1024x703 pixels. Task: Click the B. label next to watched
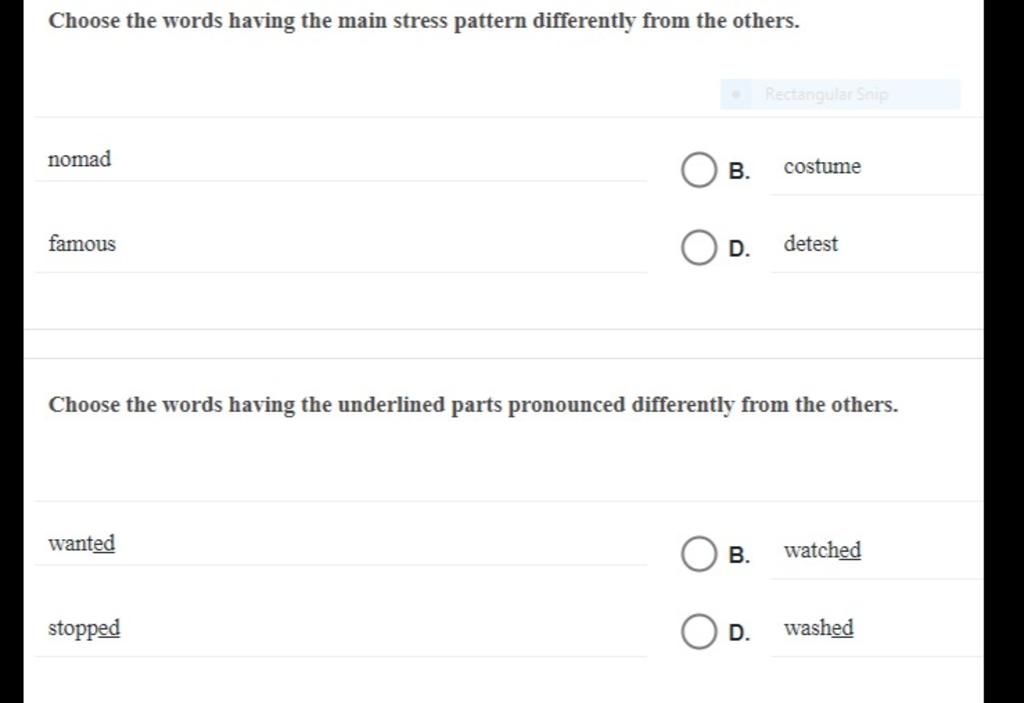739,555
